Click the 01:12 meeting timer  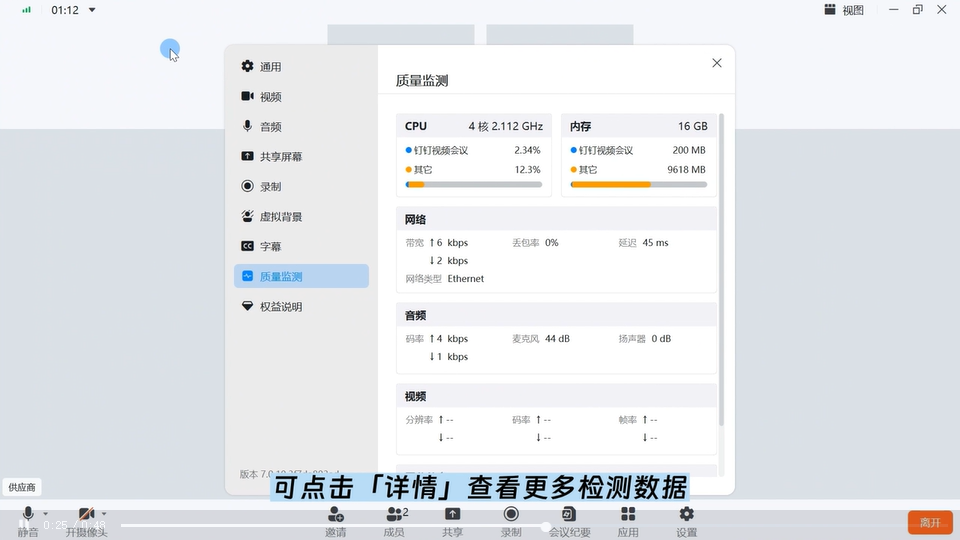[65, 10]
